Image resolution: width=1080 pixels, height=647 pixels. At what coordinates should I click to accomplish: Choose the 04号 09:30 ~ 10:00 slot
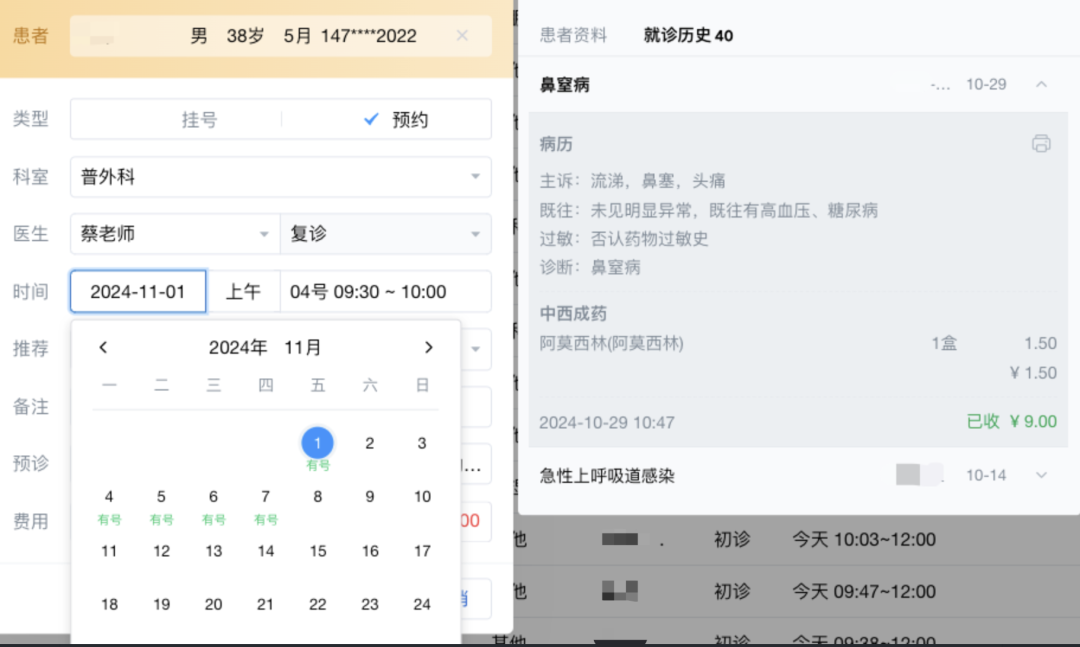point(385,292)
